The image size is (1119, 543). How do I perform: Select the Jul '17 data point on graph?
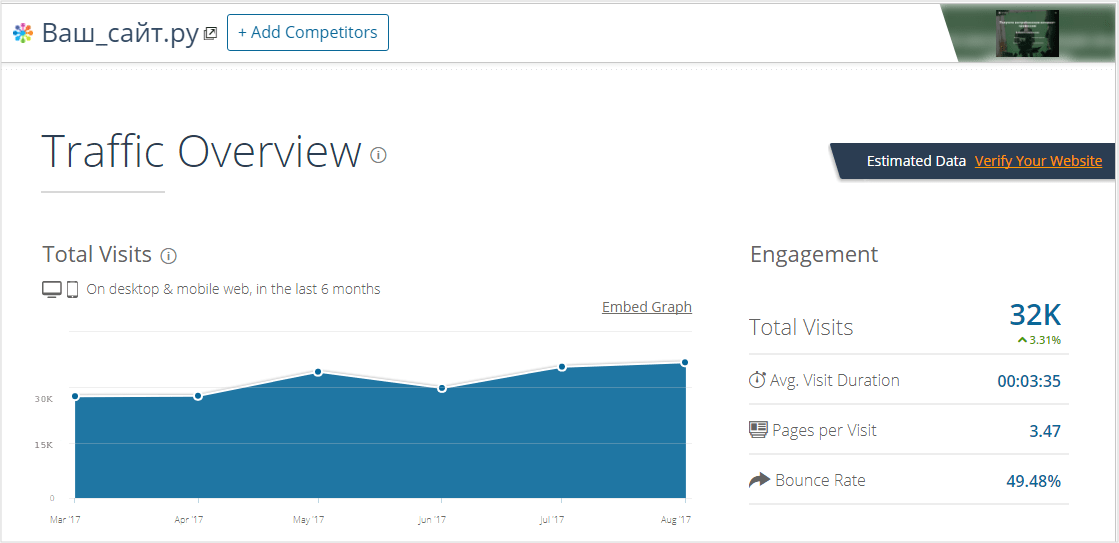pos(562,367)
